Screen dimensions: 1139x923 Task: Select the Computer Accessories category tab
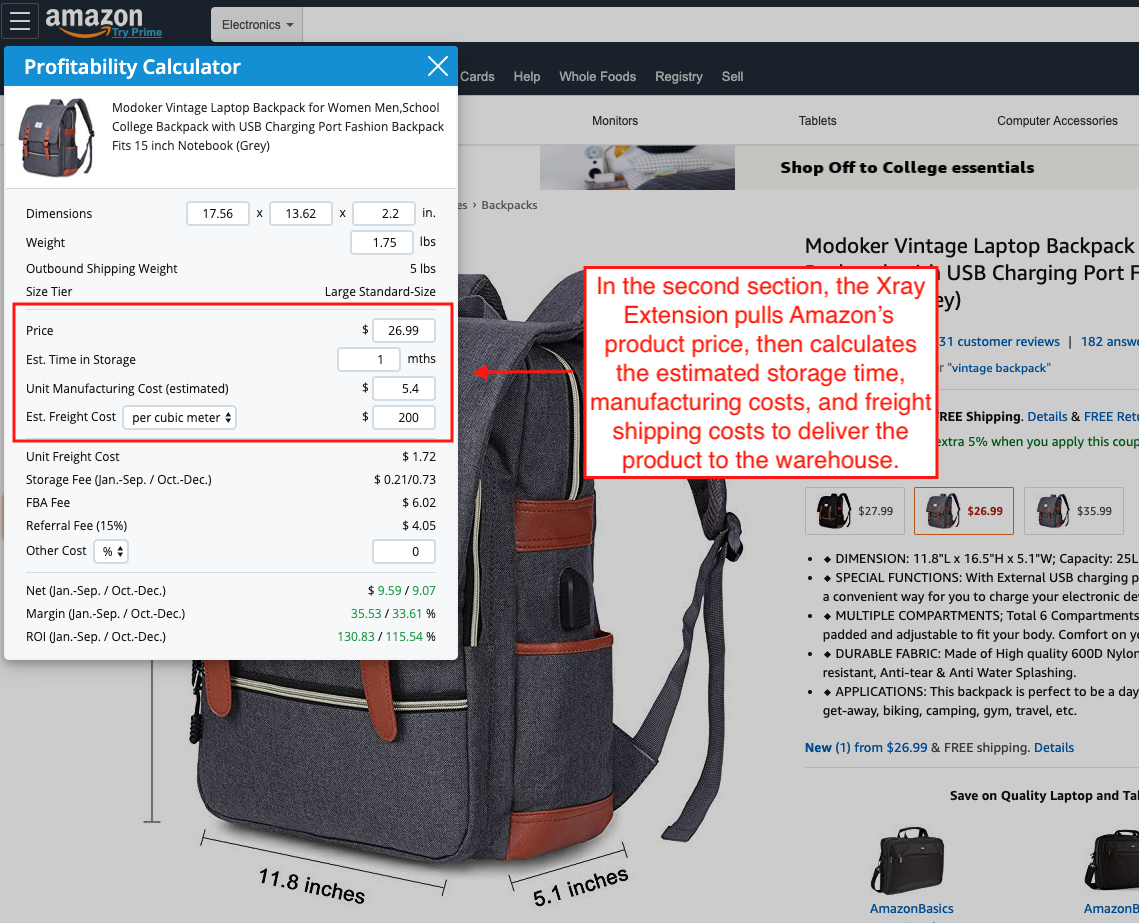1056,121
